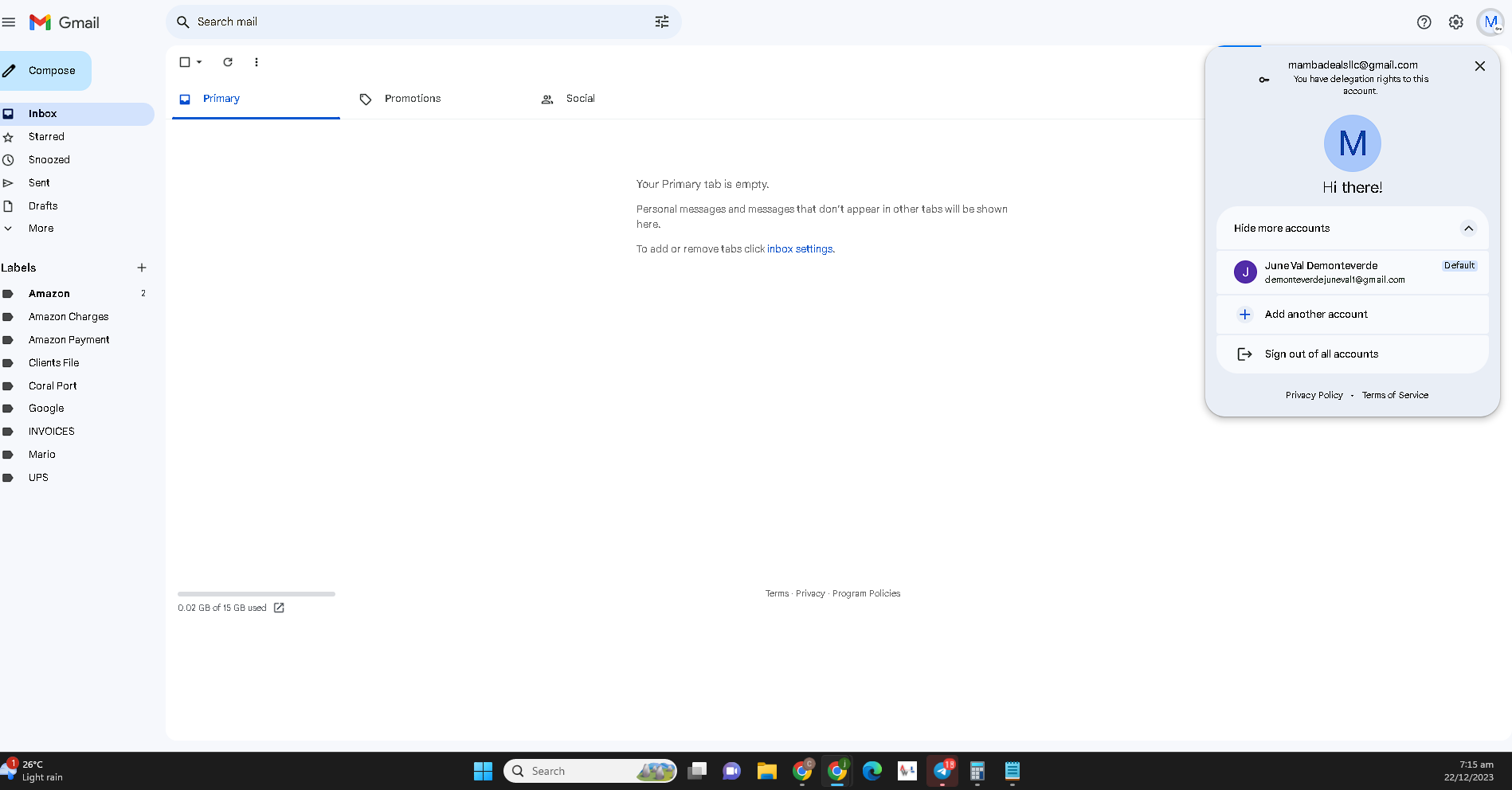Viewport: 1512px width, 790px height.
Task: Close the account popup panel
Action: pos(1480,66)
